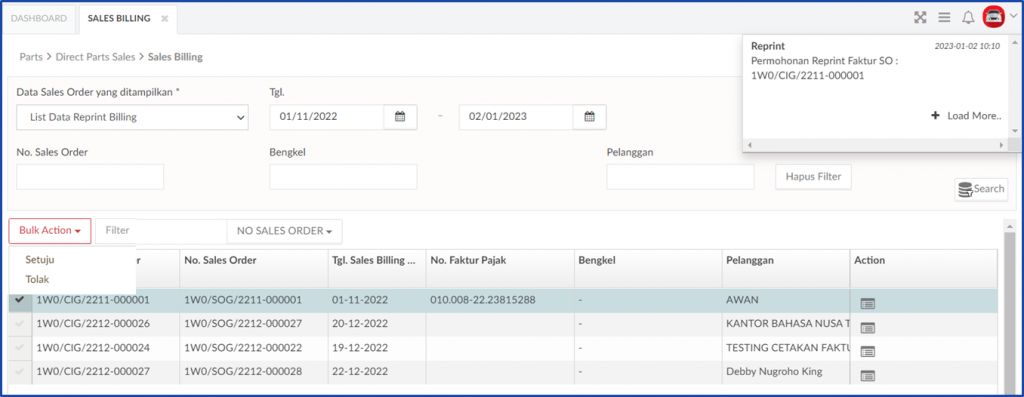The height and width of the screenshot is (397, 1024).
Task: Click date cell 22-12-2022
Action: (360, 372)
